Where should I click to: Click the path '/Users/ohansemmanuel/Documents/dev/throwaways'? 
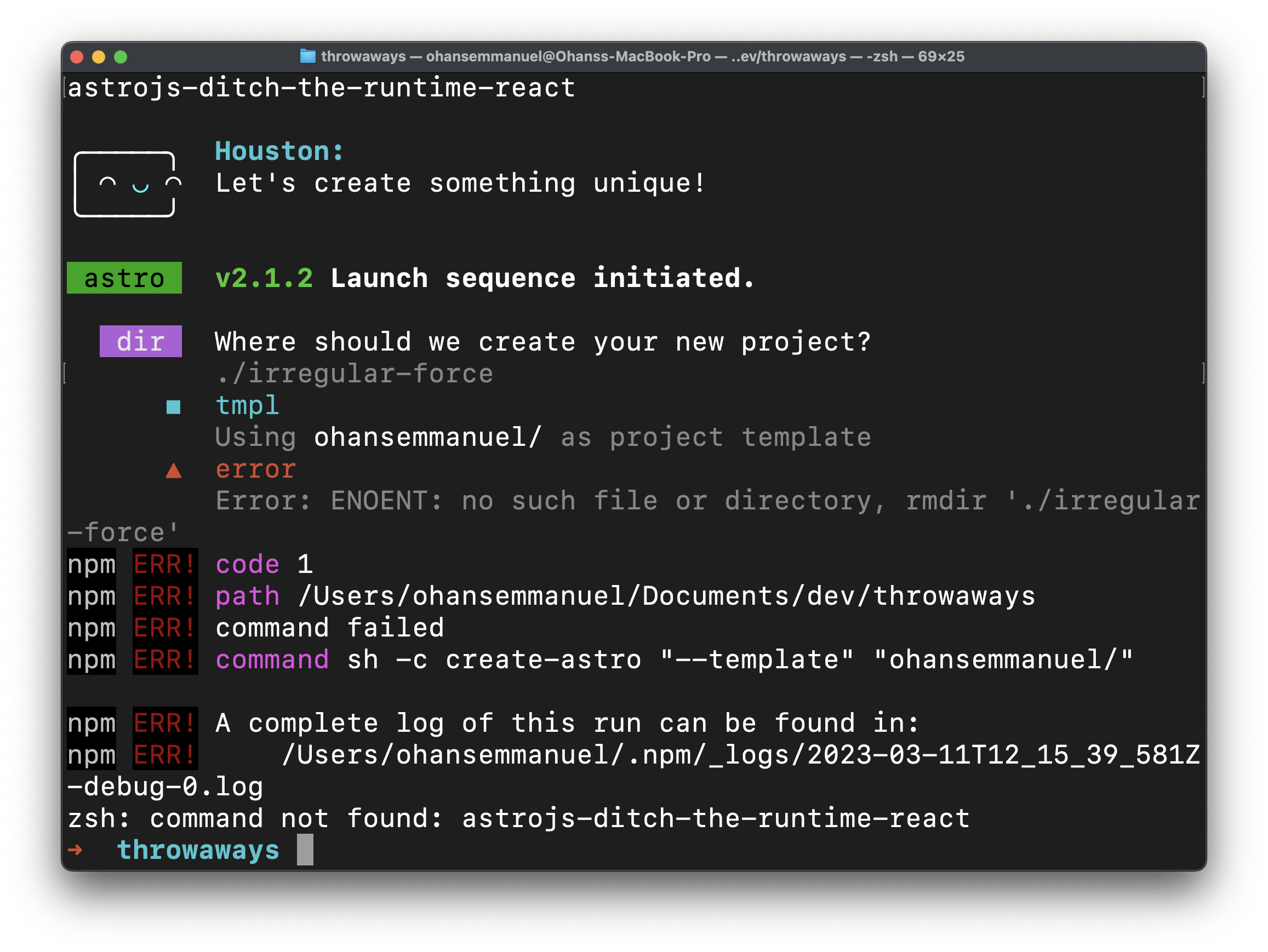[x=667, y=596]
